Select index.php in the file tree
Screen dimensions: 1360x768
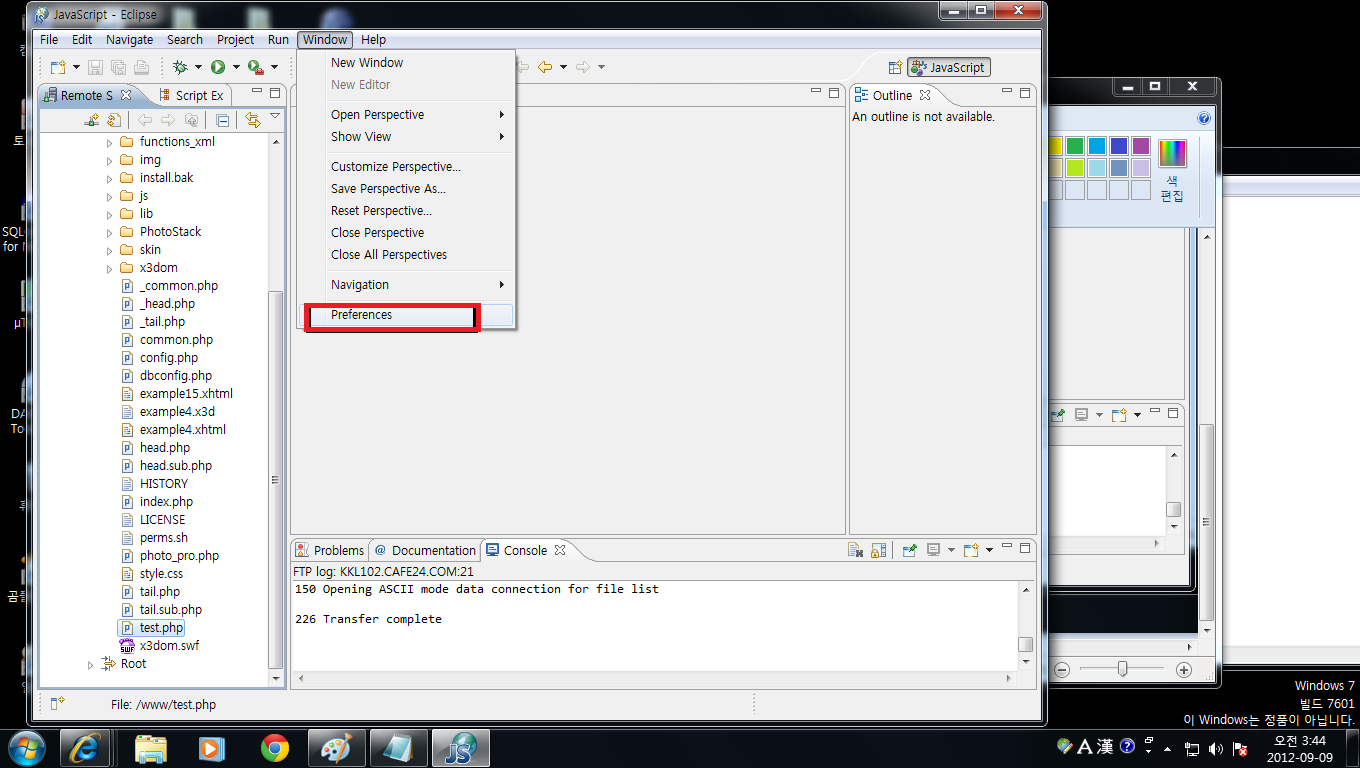tap(166, 502)
